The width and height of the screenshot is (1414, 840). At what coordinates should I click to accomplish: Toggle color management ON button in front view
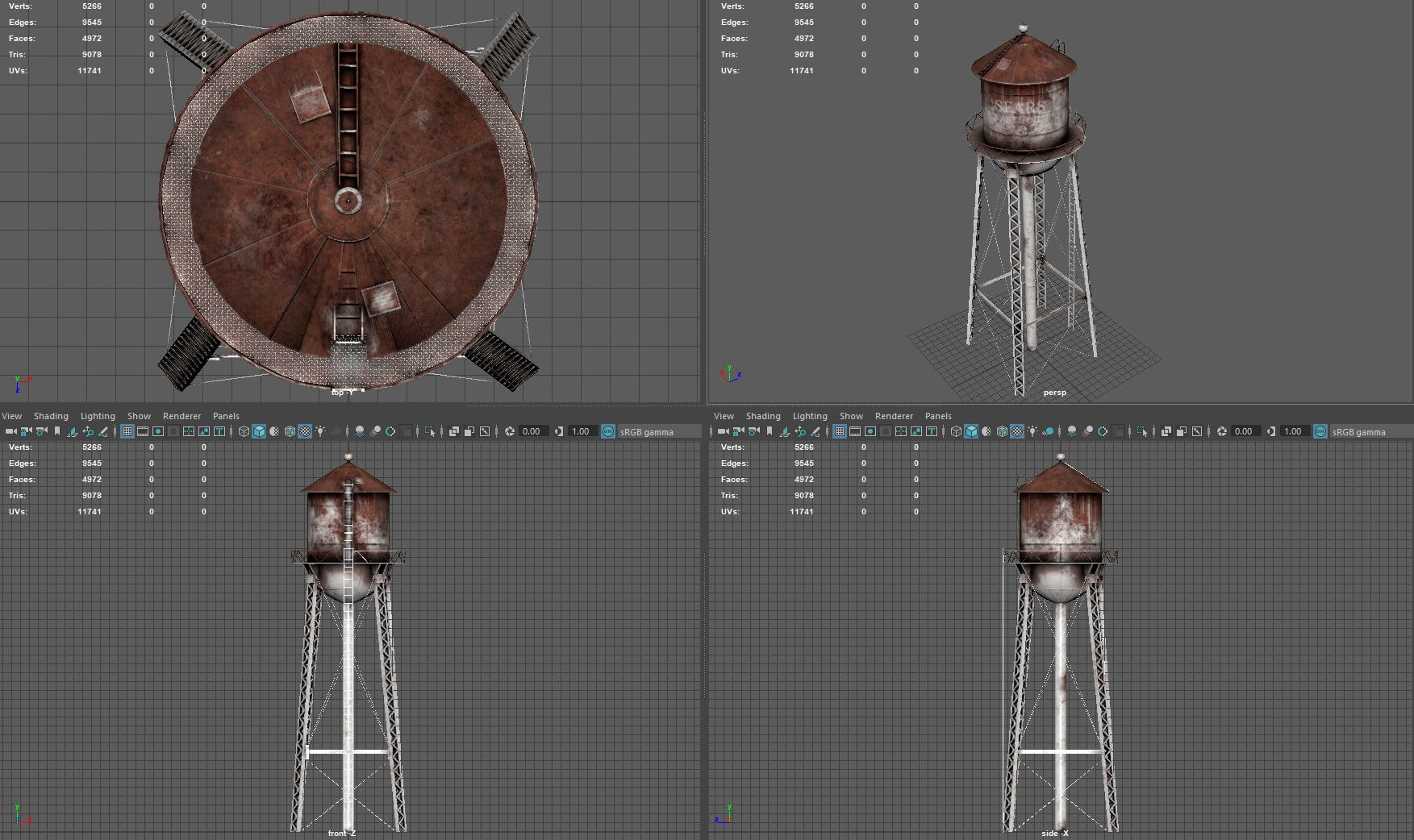pos(608,431)
